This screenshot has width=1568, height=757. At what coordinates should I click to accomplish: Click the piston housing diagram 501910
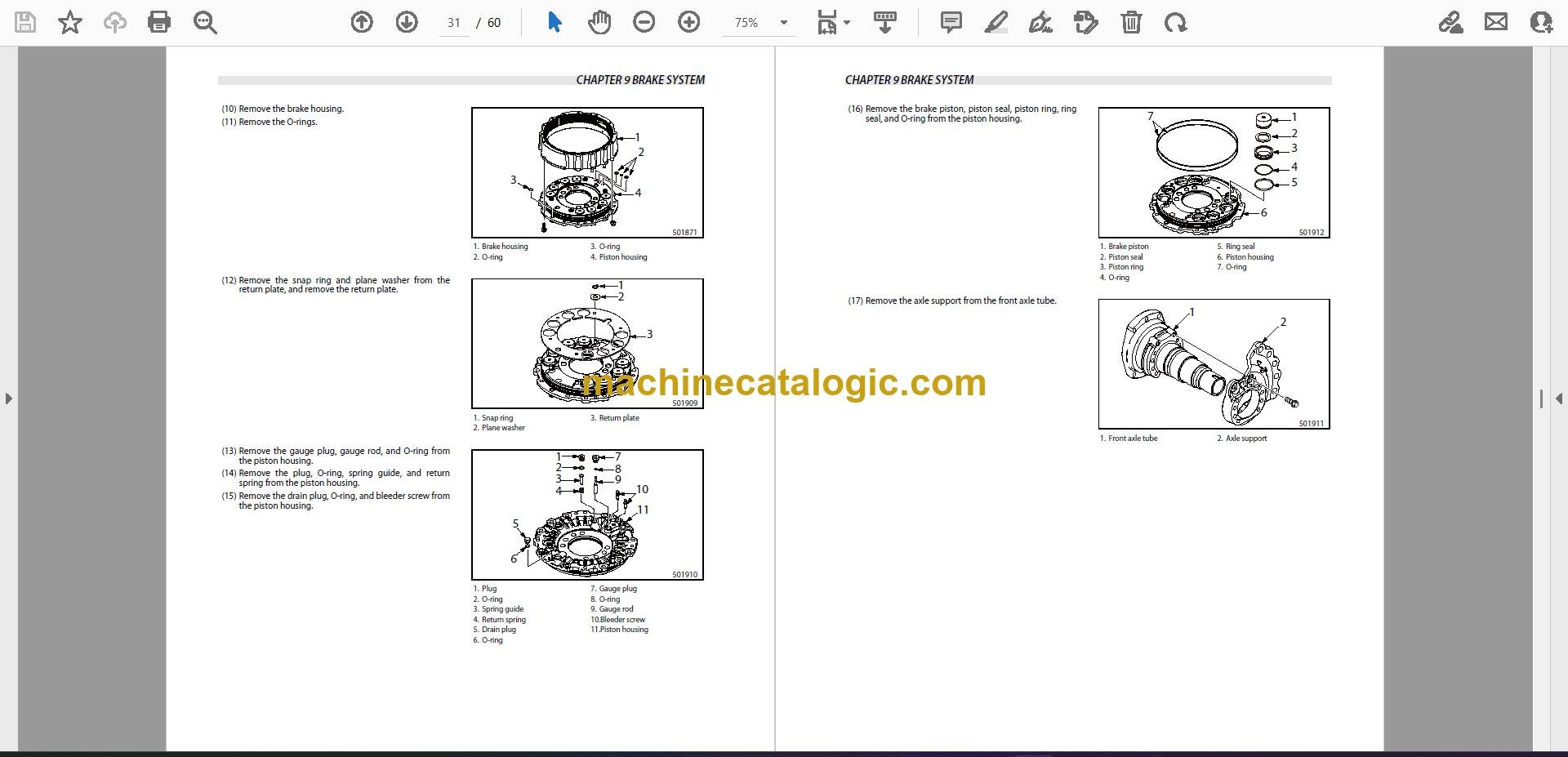point(587,514)
